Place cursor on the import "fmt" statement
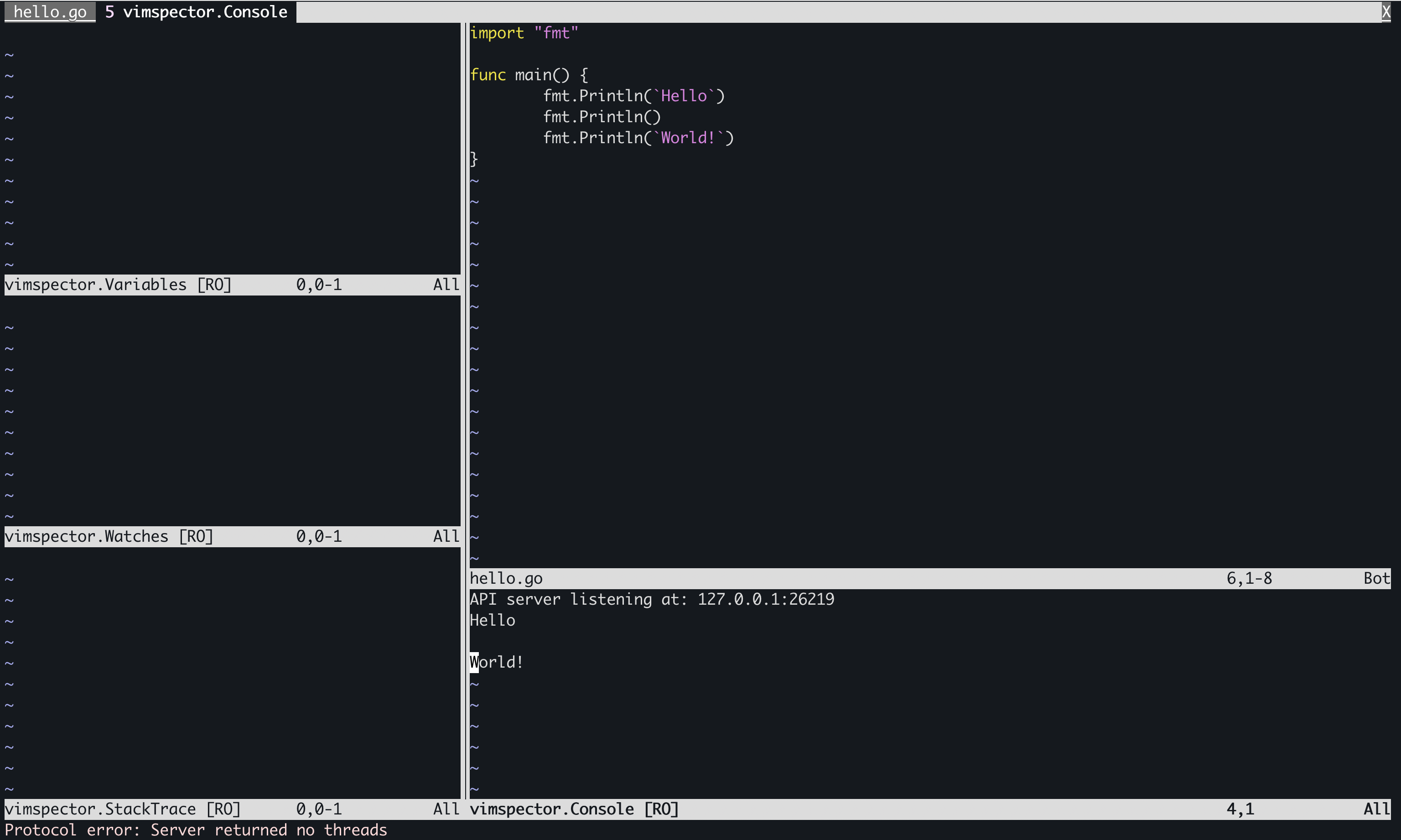Screen dimensions: 1401x840 (524, 33)
